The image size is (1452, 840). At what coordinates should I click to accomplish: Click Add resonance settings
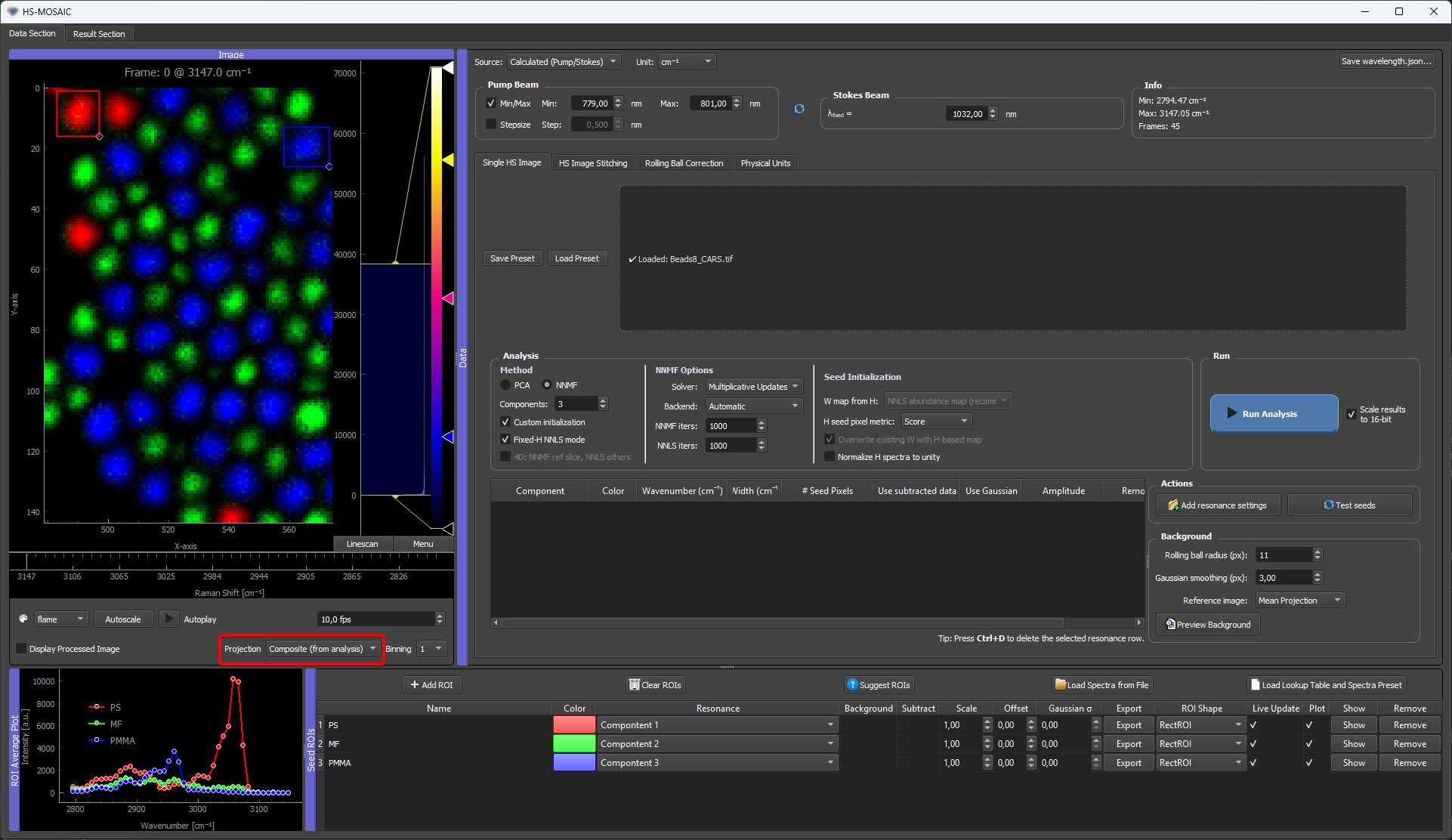[1218, 505]
